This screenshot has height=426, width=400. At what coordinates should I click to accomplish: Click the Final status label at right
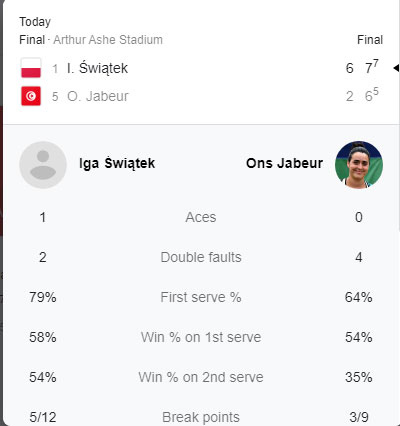tap(370, 40)
